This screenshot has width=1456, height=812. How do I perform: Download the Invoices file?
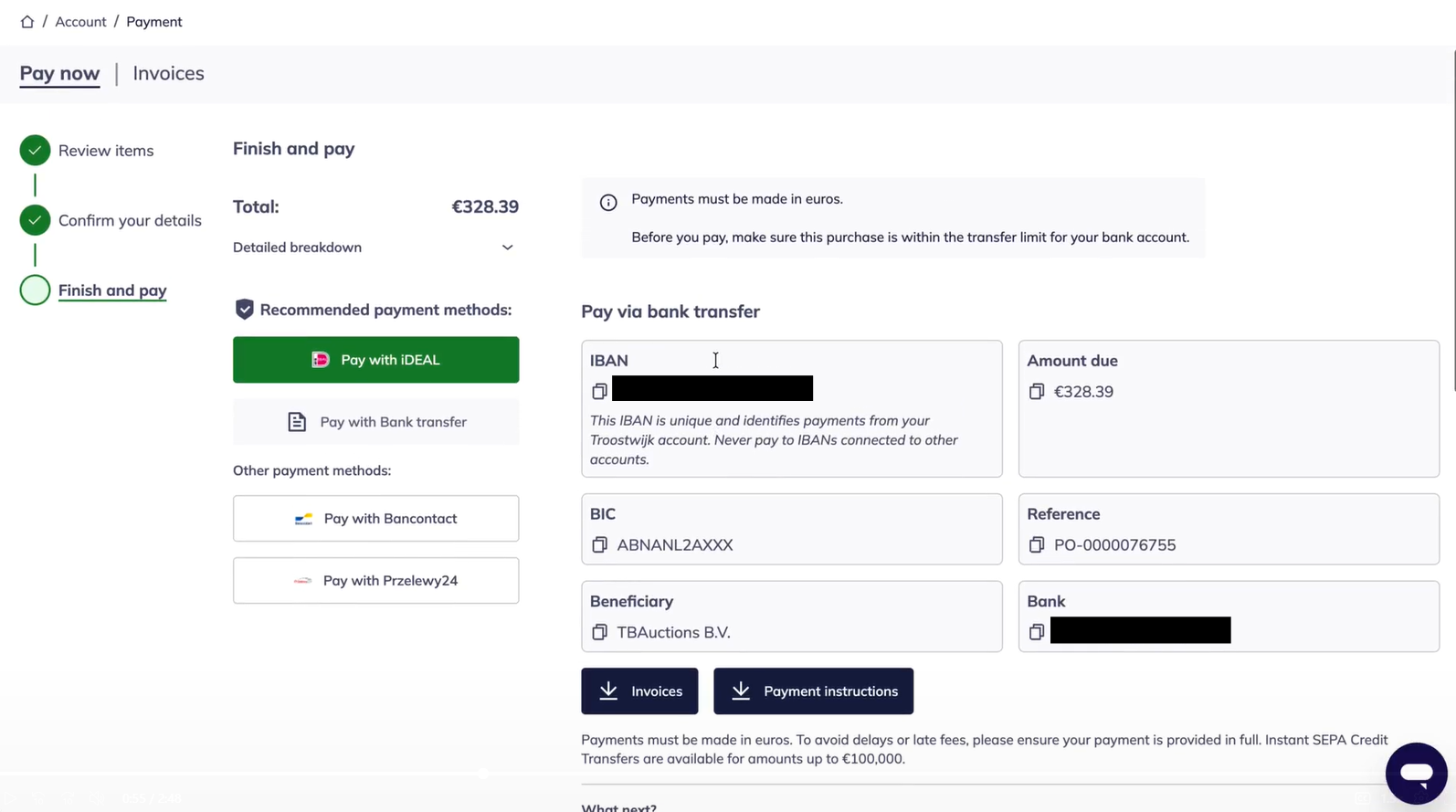639,691
